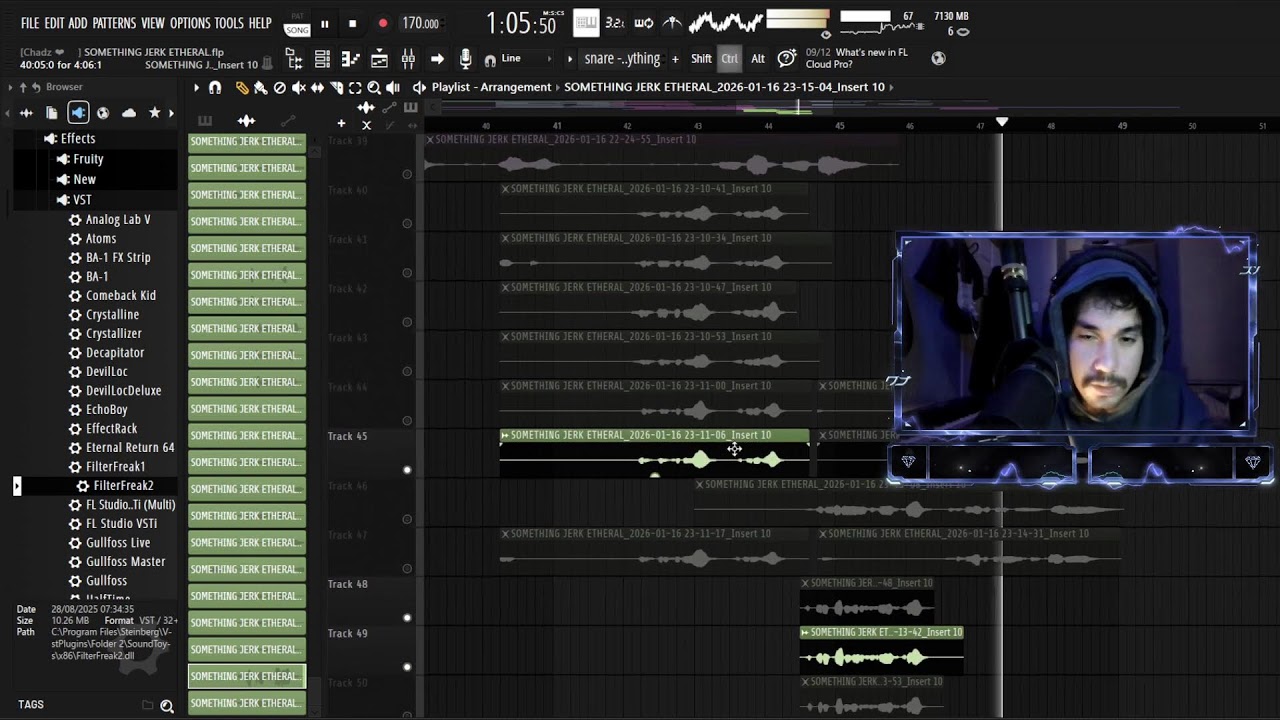
Task: Click the arrow left of pattern selector
Action: 570,59
